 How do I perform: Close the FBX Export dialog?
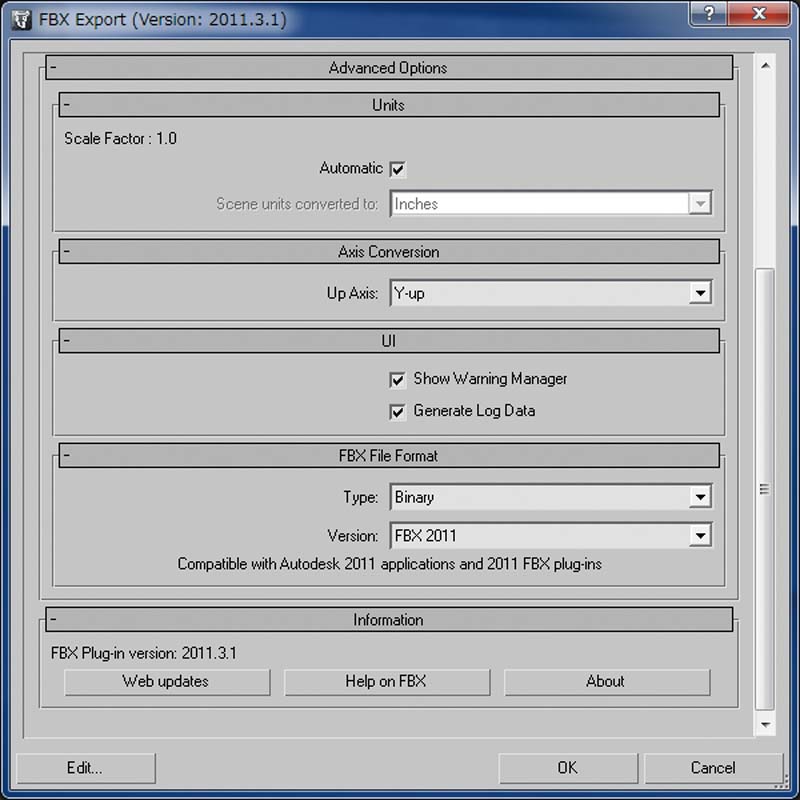759,13
